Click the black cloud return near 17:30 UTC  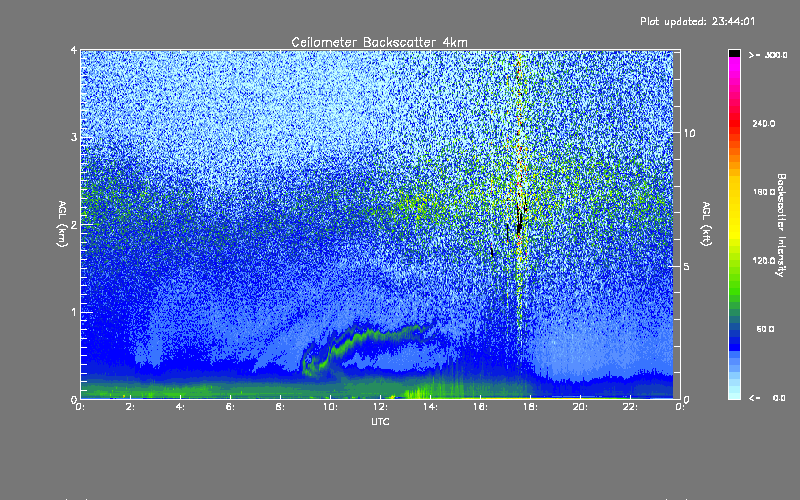click(x=519, y=222)
